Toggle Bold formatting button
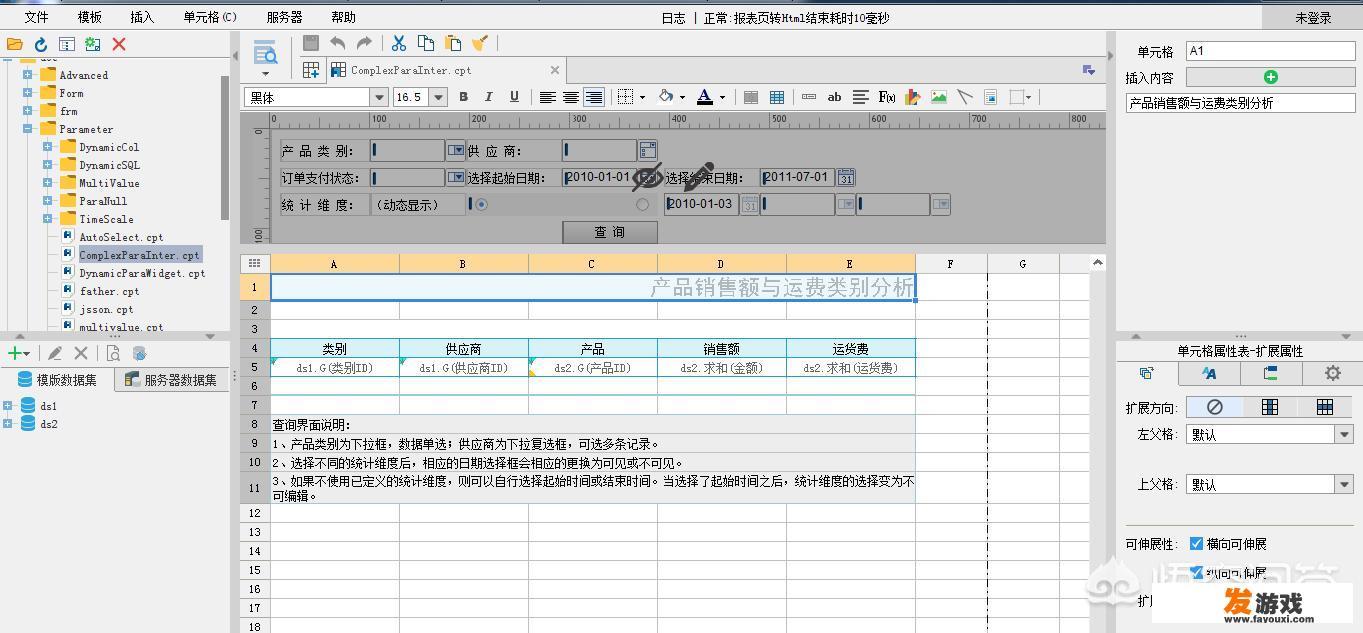 point(463,97)
